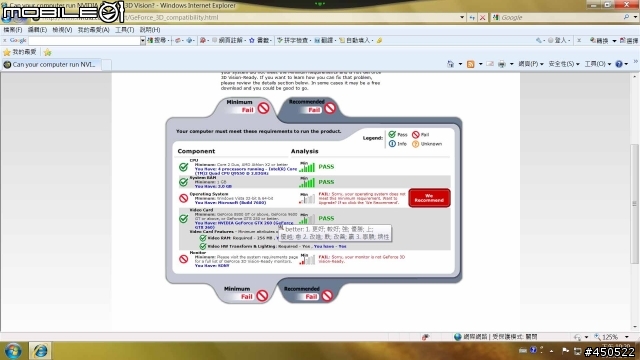Screen dimensions: 640x360
Task: Open the address bar dropdown arrow
Action: [x=462, y=18]
